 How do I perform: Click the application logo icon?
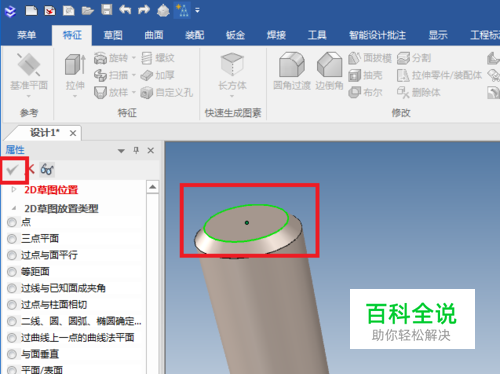pos(10,11)
